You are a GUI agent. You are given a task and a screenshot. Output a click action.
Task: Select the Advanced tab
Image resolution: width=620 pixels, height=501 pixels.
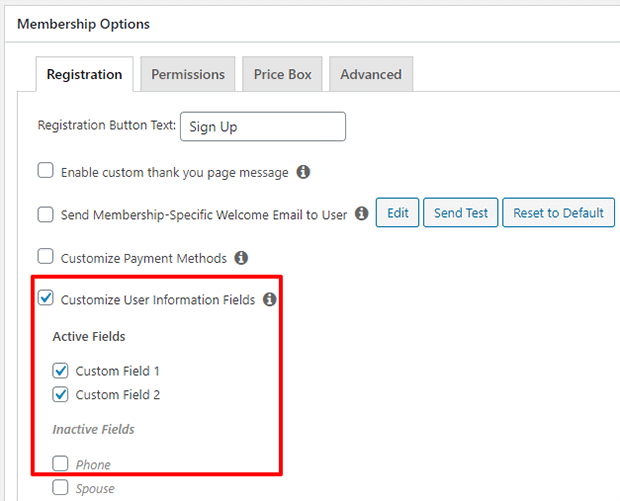pyautogui.click(x=371, y=74)
